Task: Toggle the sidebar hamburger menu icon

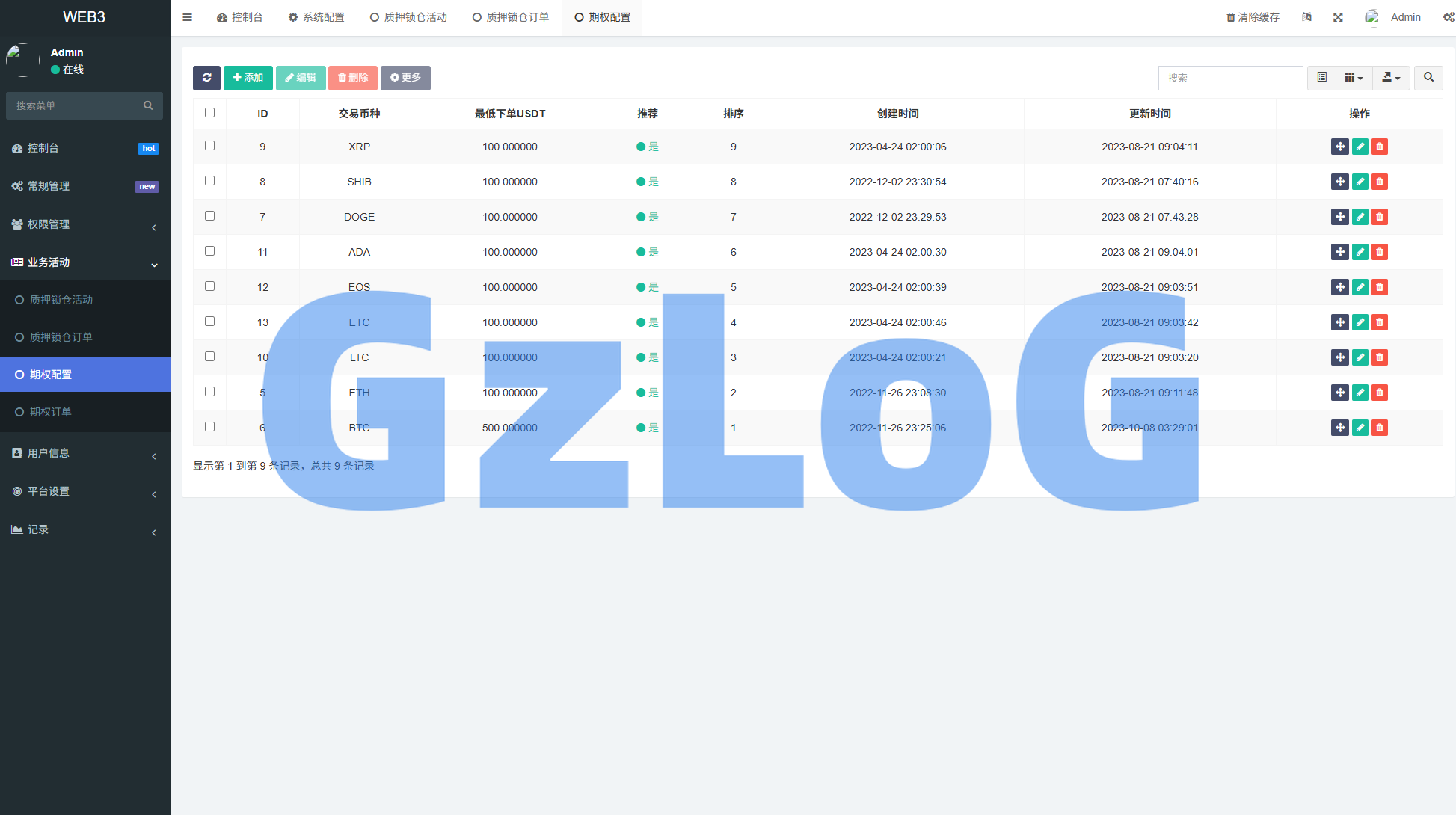Action: pos(188,17)
